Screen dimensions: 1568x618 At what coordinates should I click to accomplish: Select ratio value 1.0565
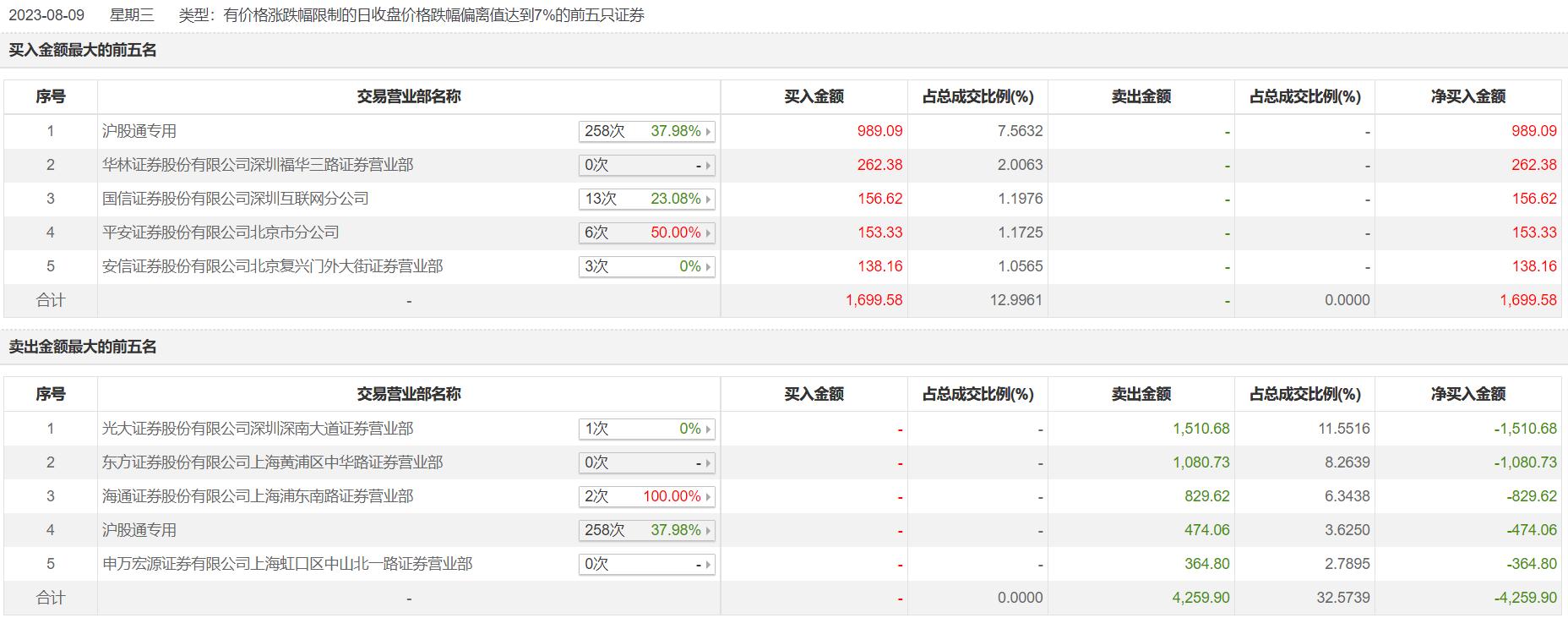click(1020, 266)
